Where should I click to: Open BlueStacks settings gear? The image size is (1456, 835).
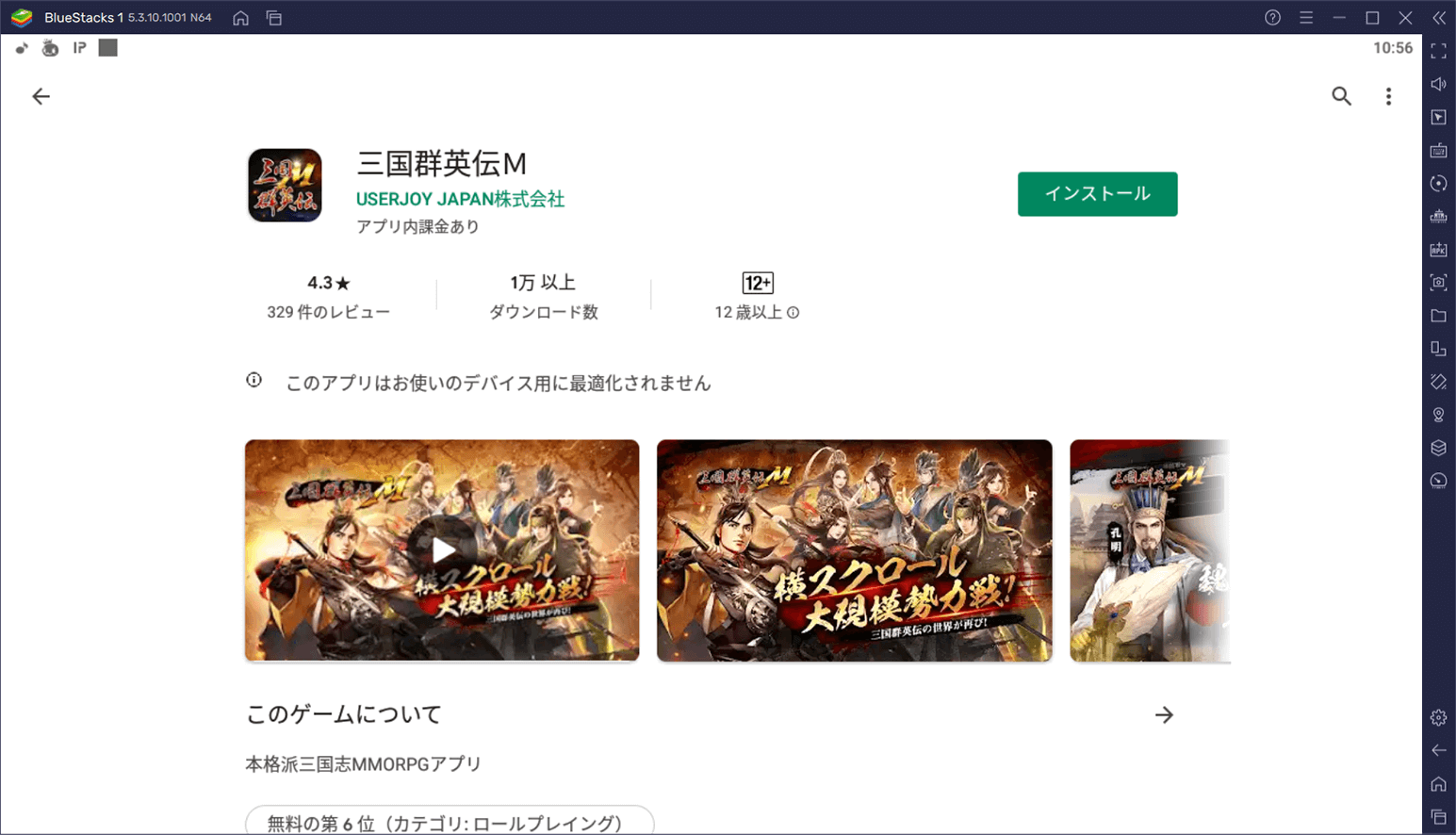pos(1438,717)
